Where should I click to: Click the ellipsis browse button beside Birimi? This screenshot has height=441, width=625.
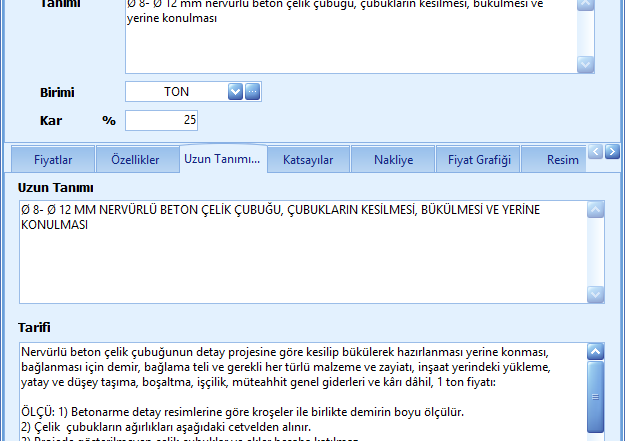tap(252, 92)
